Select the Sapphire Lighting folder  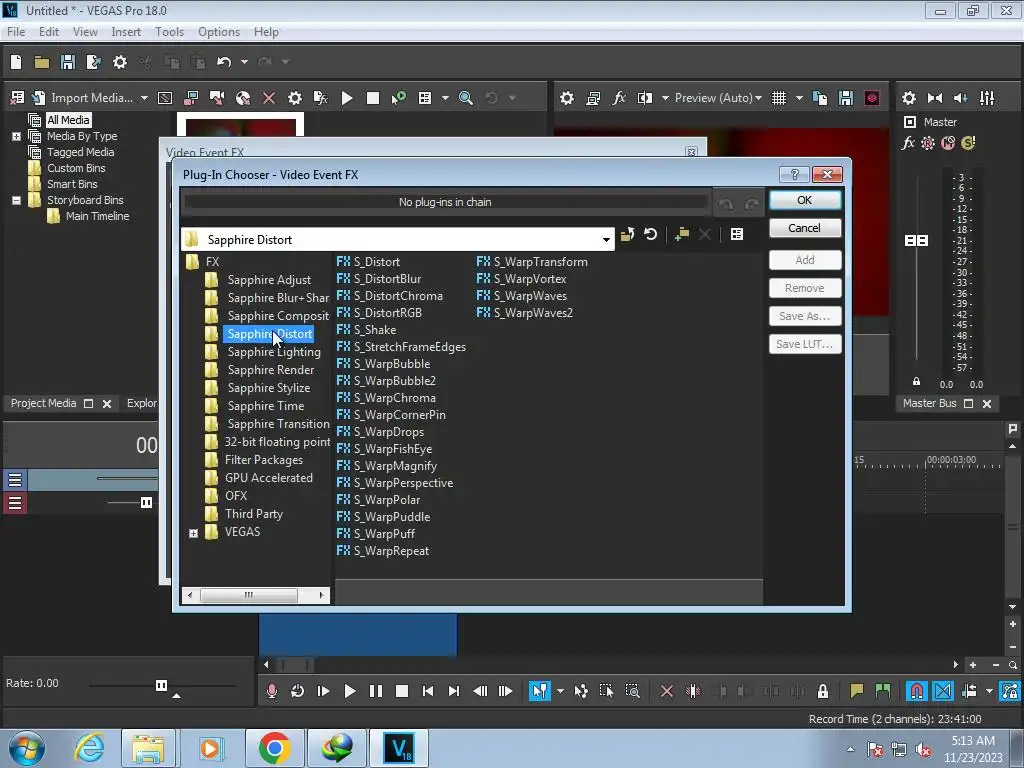[274, 352]
